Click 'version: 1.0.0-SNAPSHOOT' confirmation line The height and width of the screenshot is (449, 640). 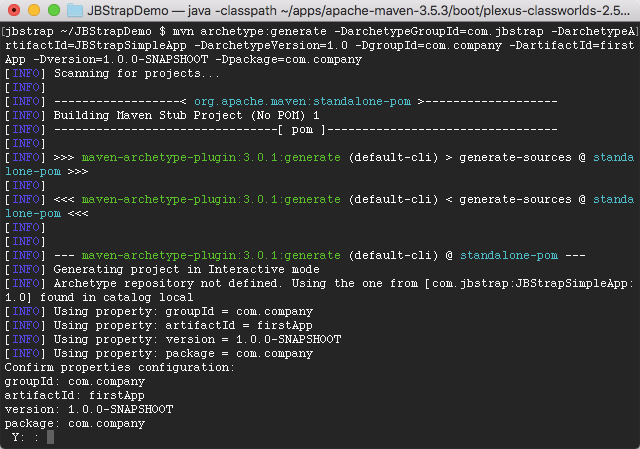(89, 409)
